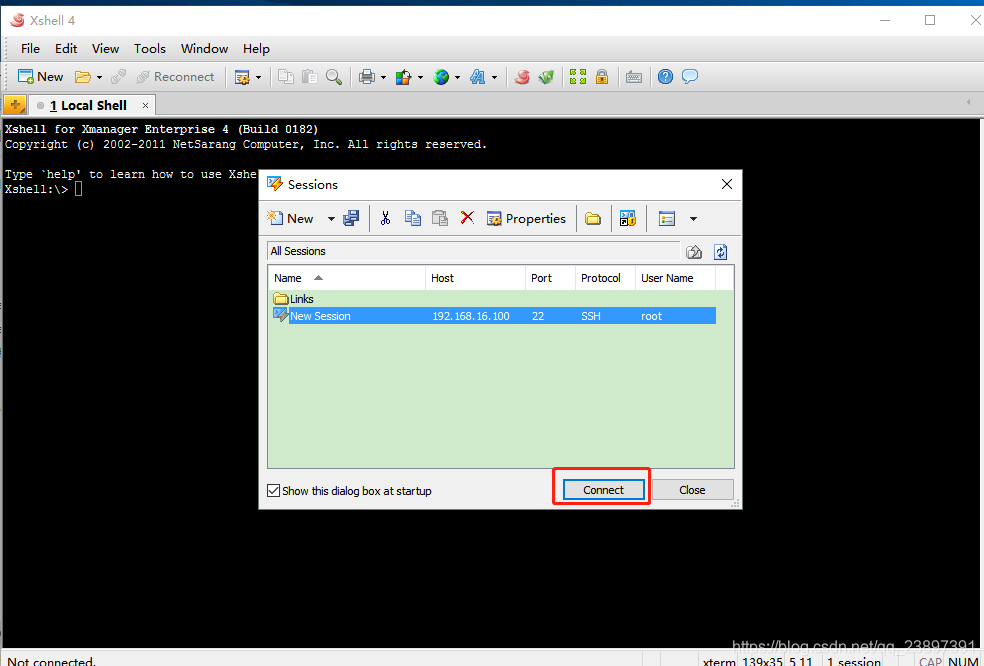Click the Create shortcut icon in Sessions dialog

pyautogui.click(x=628, y=218)
